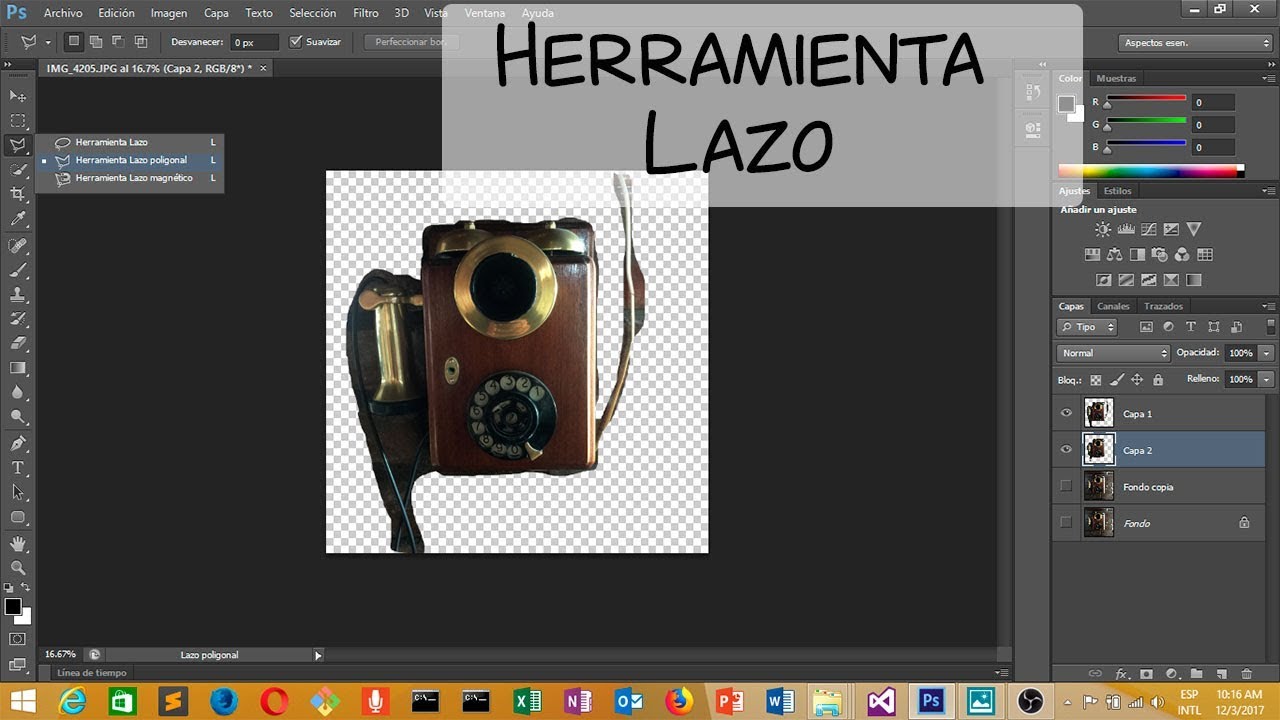Toggle the Suavizar checkbox
Image resolution: width=1280 pixels, height=720 pixels.
[295, 42]
